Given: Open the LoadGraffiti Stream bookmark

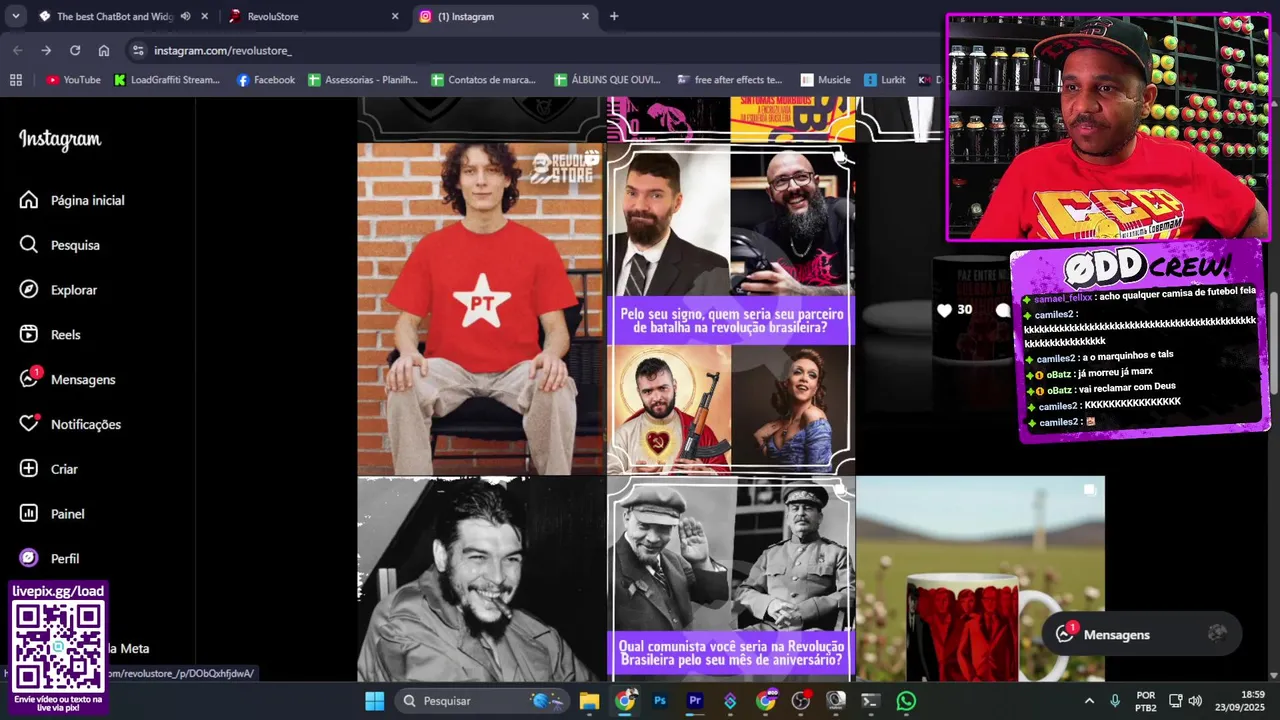Looking at the screenshot, I should [x=167, y=80].
